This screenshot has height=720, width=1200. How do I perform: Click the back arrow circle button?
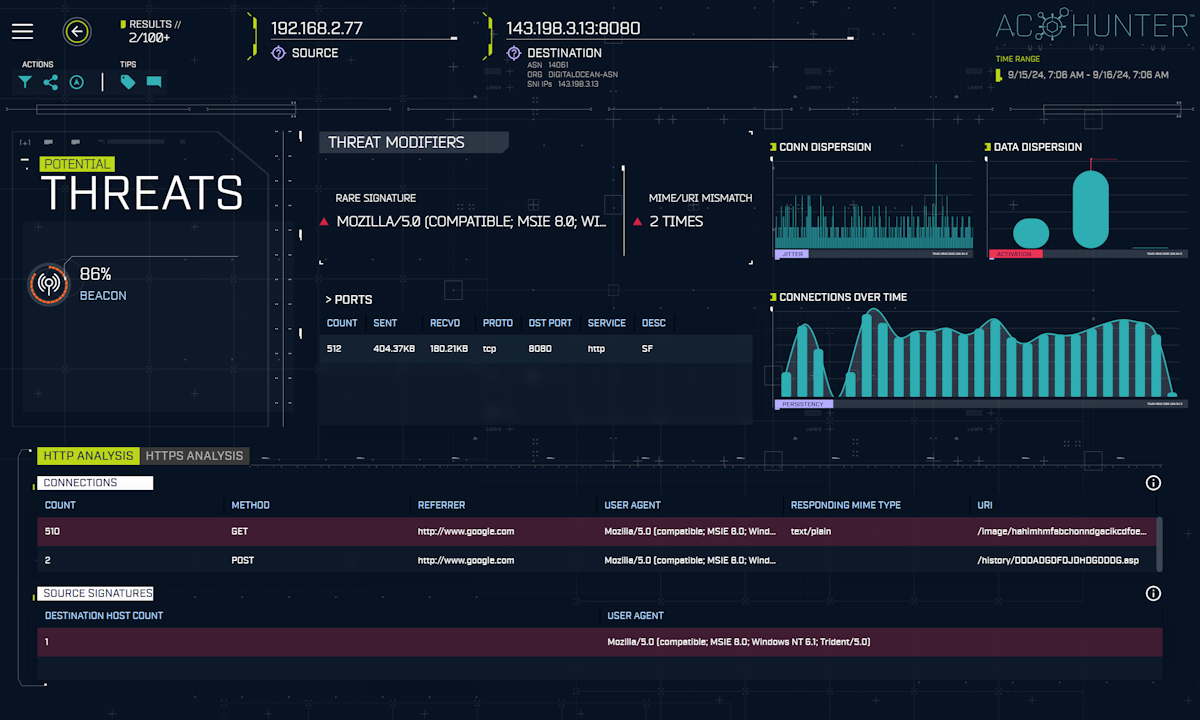tap(77, 32)
